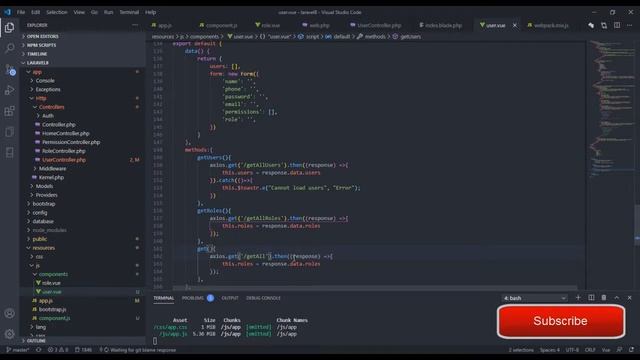Open the File menu
The height and width of the screenshot is (360, 640).
tap(21, 12)
